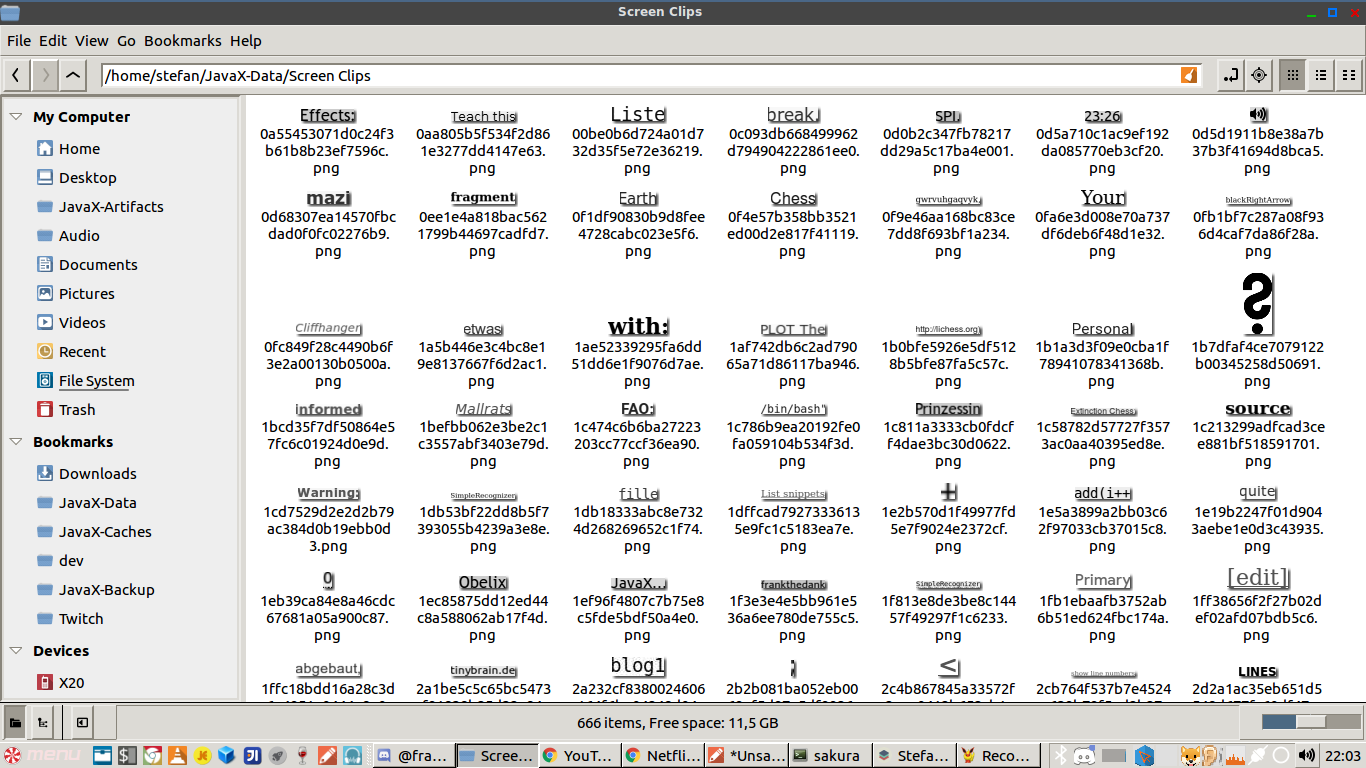The width and height of the screenshot is (1366, 768).
Task: Open Trash in the sidebar
Action: pos(76,410)
